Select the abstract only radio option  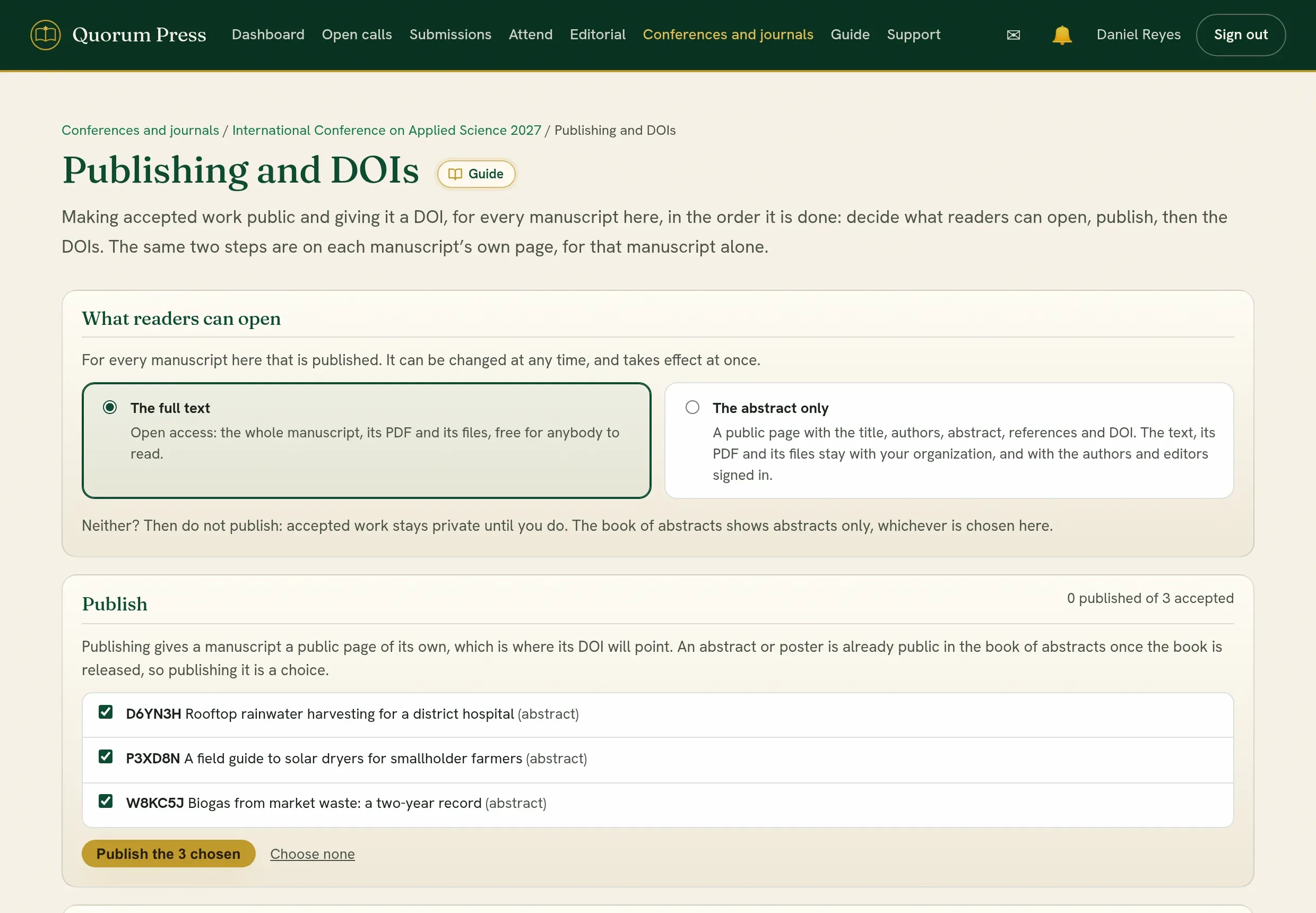coord(692,407)
